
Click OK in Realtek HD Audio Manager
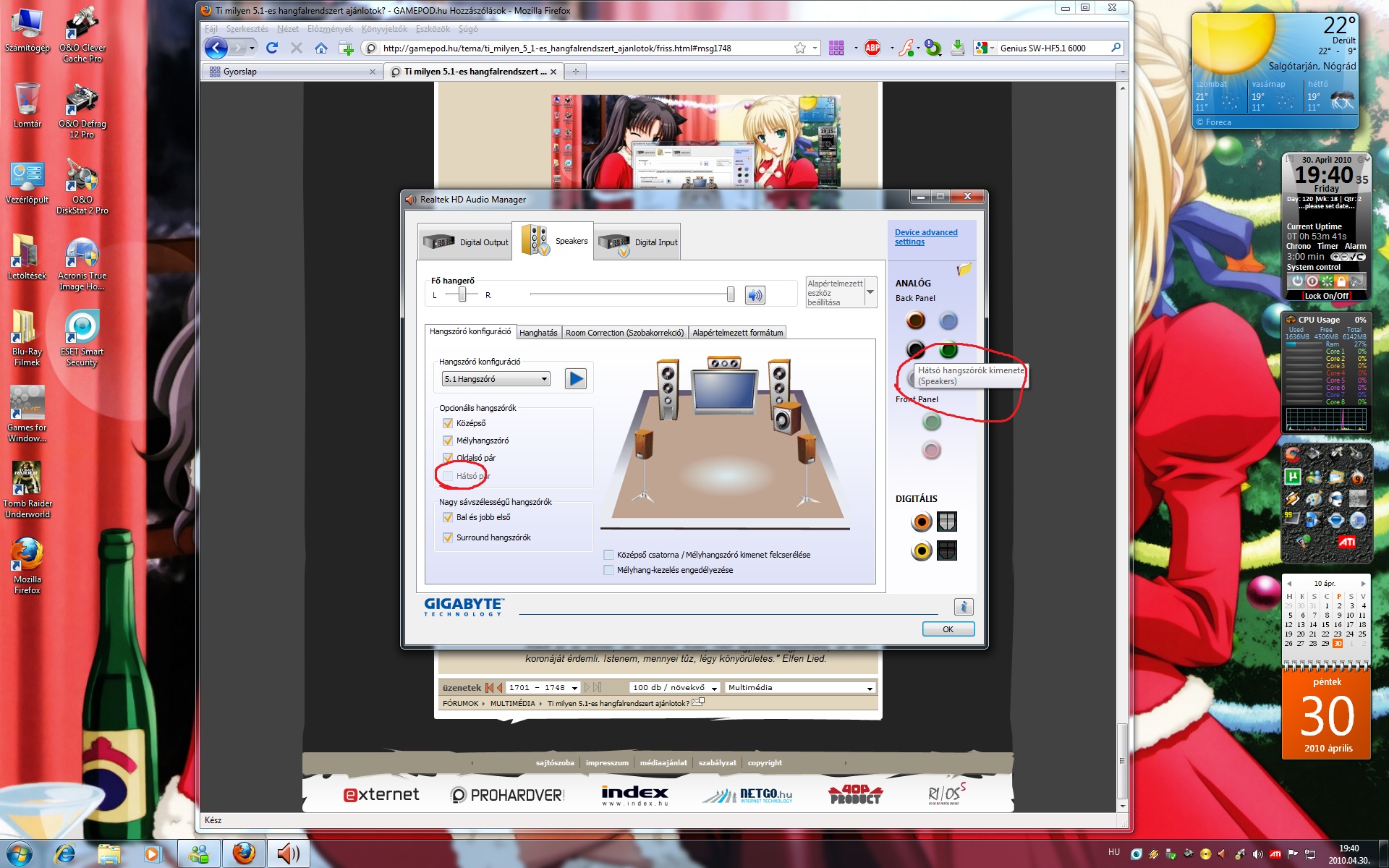[x=948, y=629]
